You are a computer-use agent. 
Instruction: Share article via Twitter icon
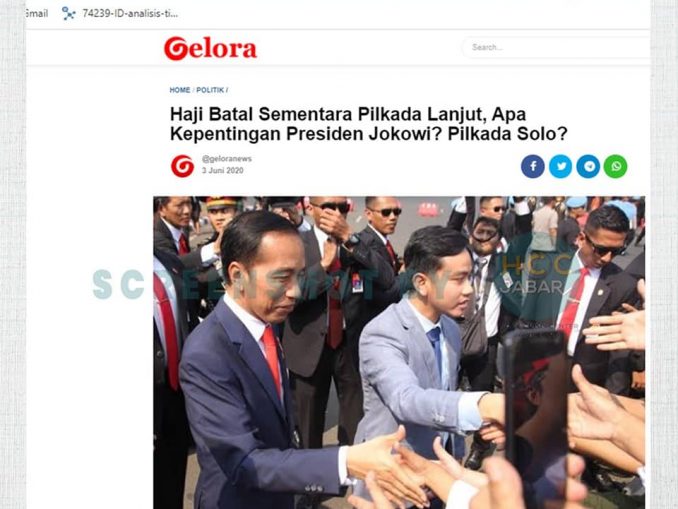(561, 166)
